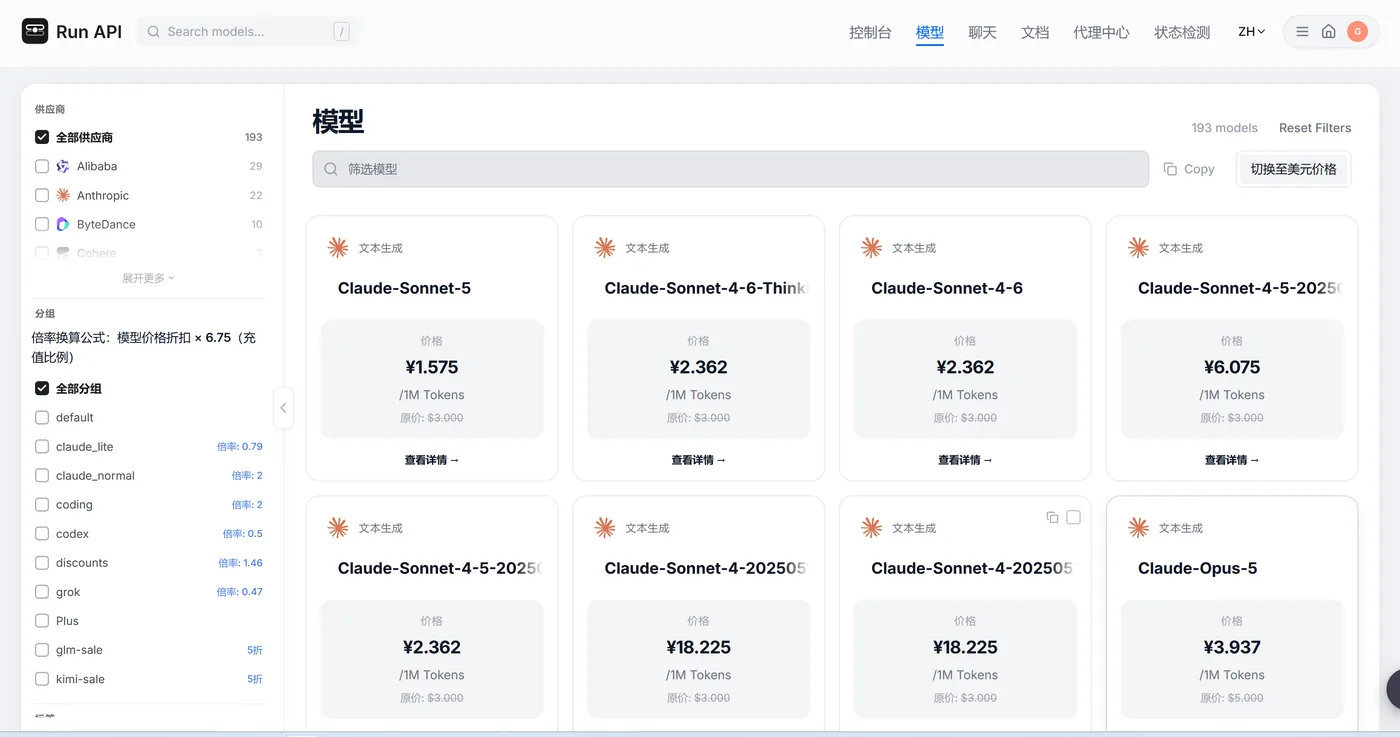Check the claude_normal group checkbox
Image resolution: width=1400 pixels, height=737 pixels.
[42, 475]
